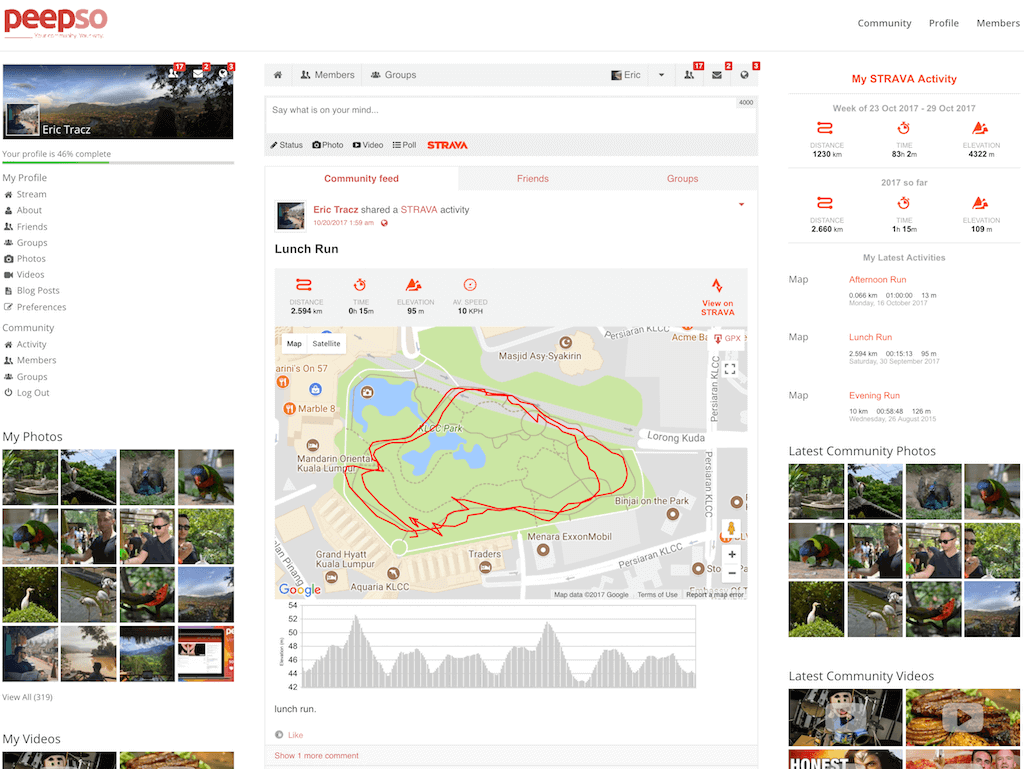
Task: Switch the map to Satellite view
Action: (x=326, y=344)
